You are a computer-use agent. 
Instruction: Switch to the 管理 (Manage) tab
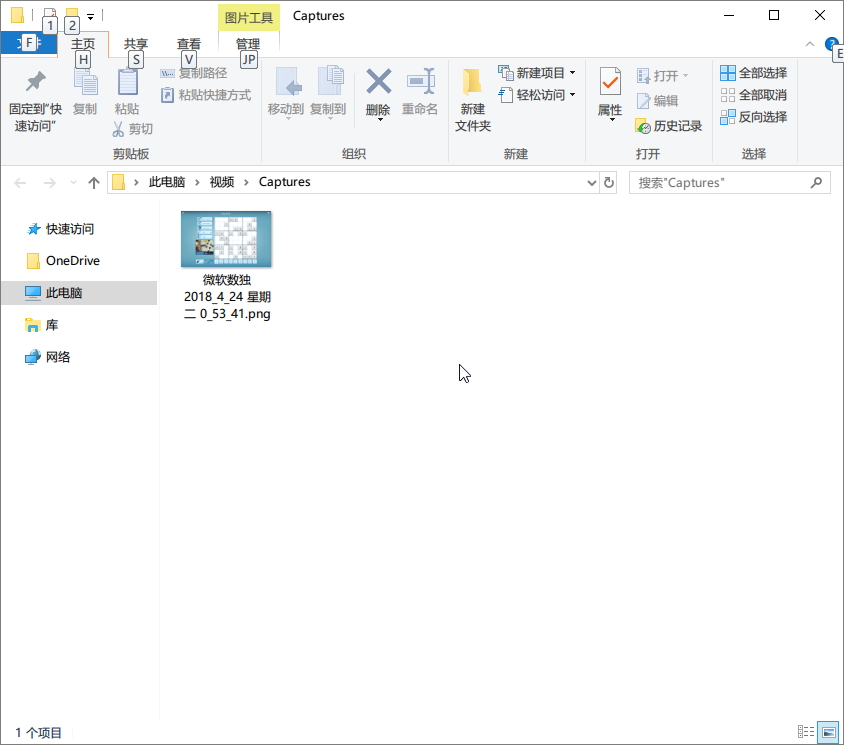[x=248, y=44]
